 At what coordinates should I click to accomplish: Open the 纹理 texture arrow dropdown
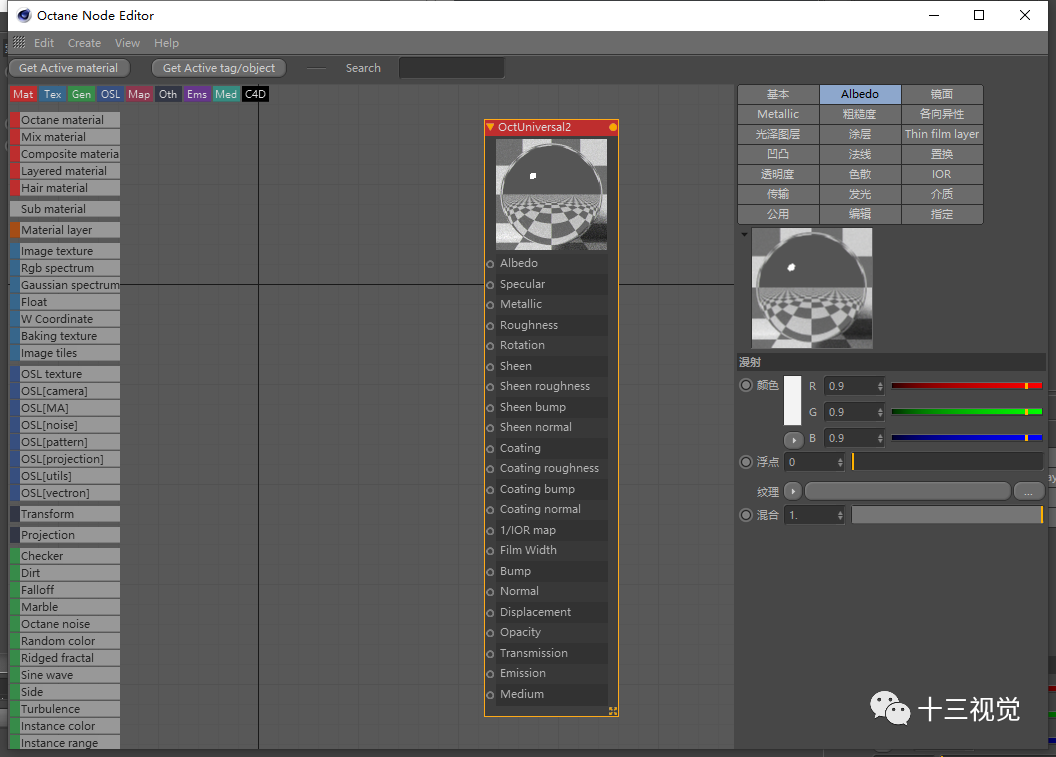tap(793, 492)
